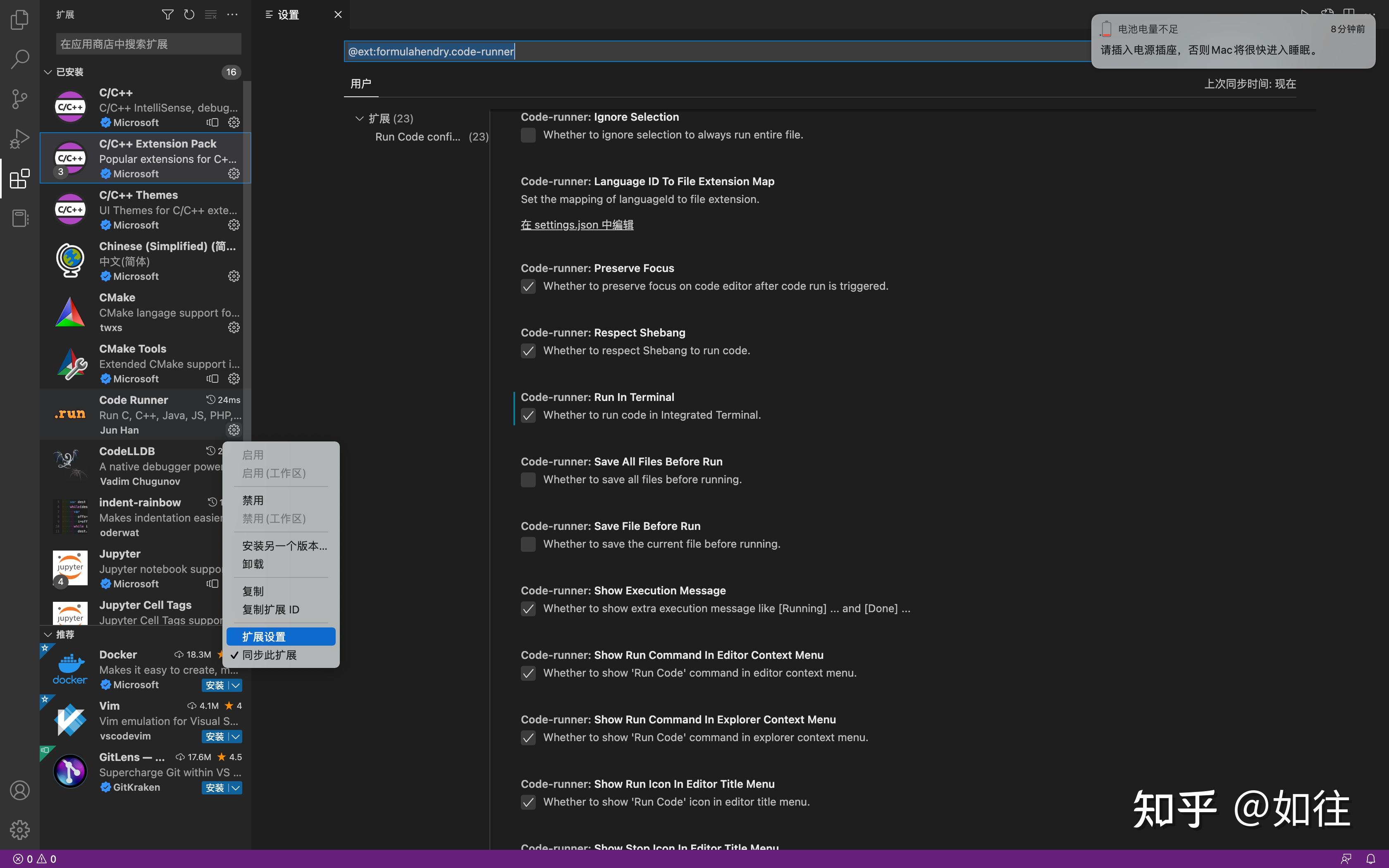The height and width of the screenshot is (868, 1389).
Task: Click the filter extensions funnel icon
Action: (167, 14)
